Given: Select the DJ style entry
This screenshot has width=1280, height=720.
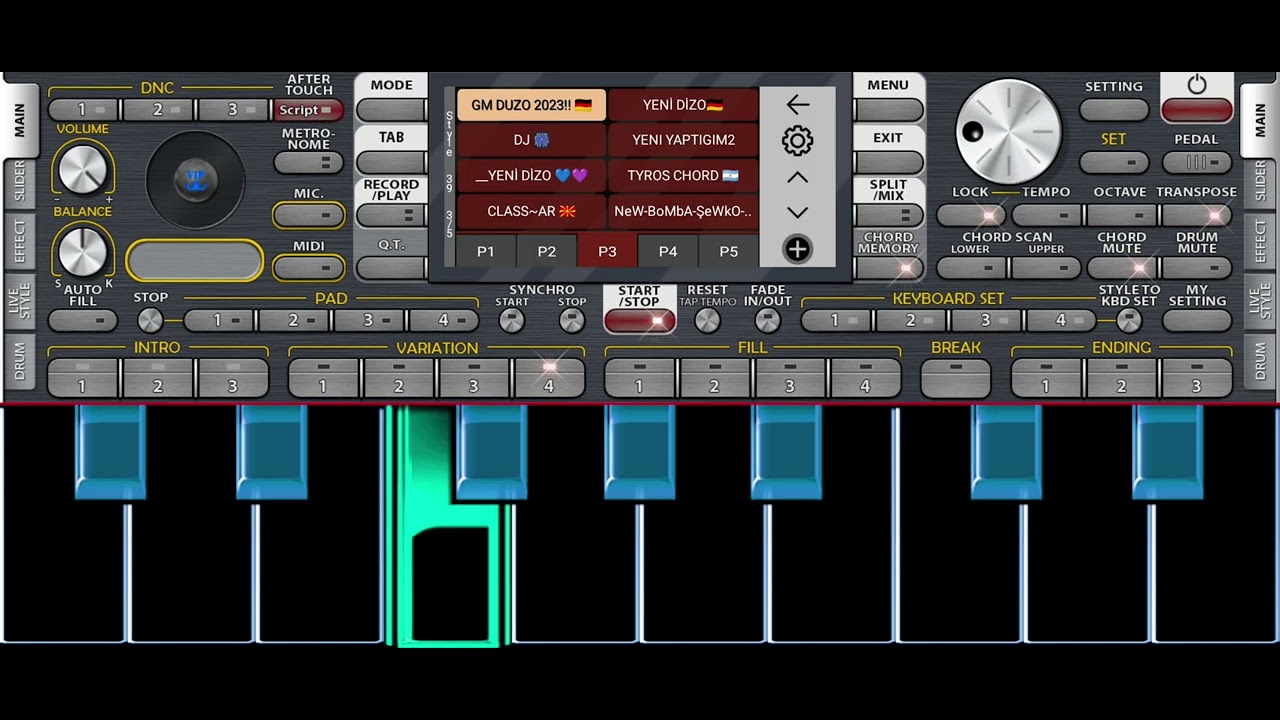Looking at the screenshot, I should (x=531, y=140).
